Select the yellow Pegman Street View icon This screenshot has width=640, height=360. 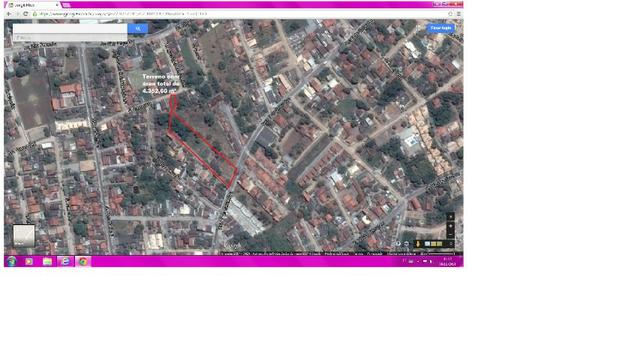click(x=418, y=244)
